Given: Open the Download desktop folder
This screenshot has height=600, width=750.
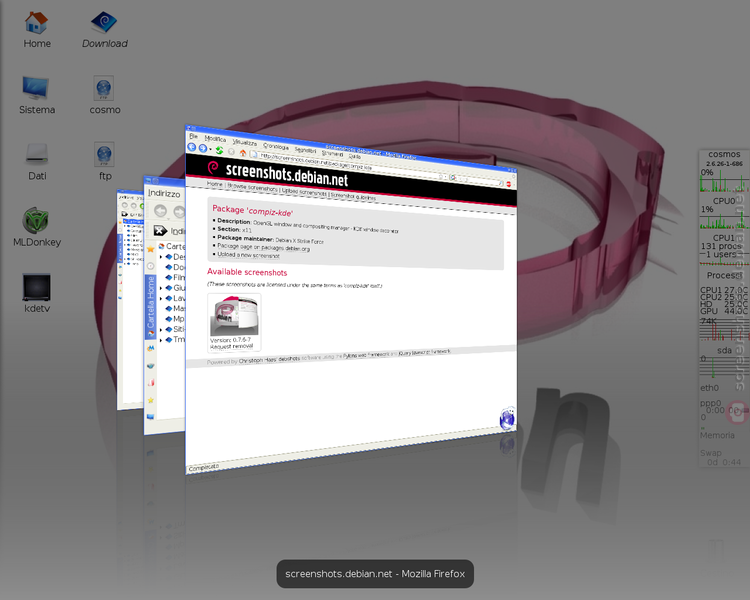Looking at the screenshot, I should [x=104, y=30].
